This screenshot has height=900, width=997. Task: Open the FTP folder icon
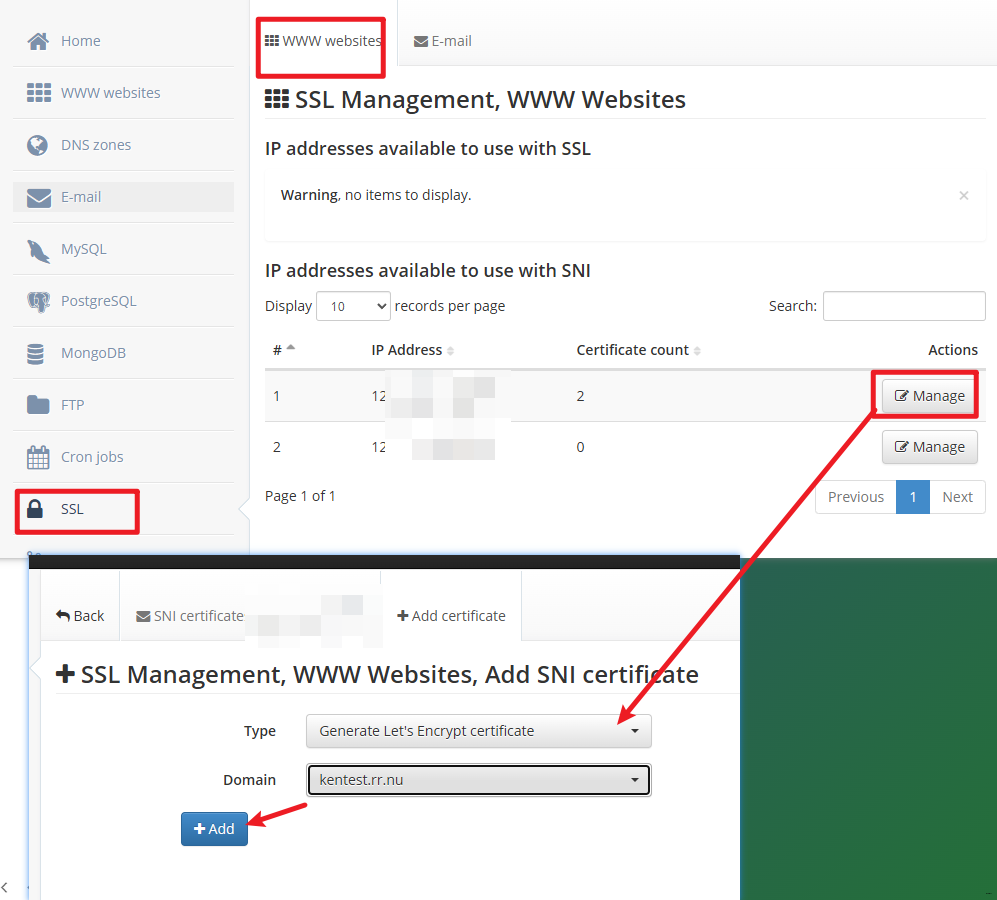pyautogui.click(x=38, y=405)
